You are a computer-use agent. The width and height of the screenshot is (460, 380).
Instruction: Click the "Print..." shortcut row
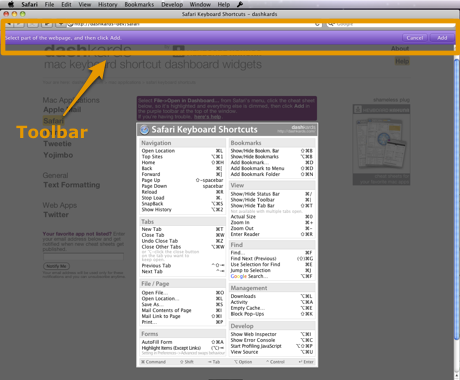pyautogui.click(x=182, y=322)
